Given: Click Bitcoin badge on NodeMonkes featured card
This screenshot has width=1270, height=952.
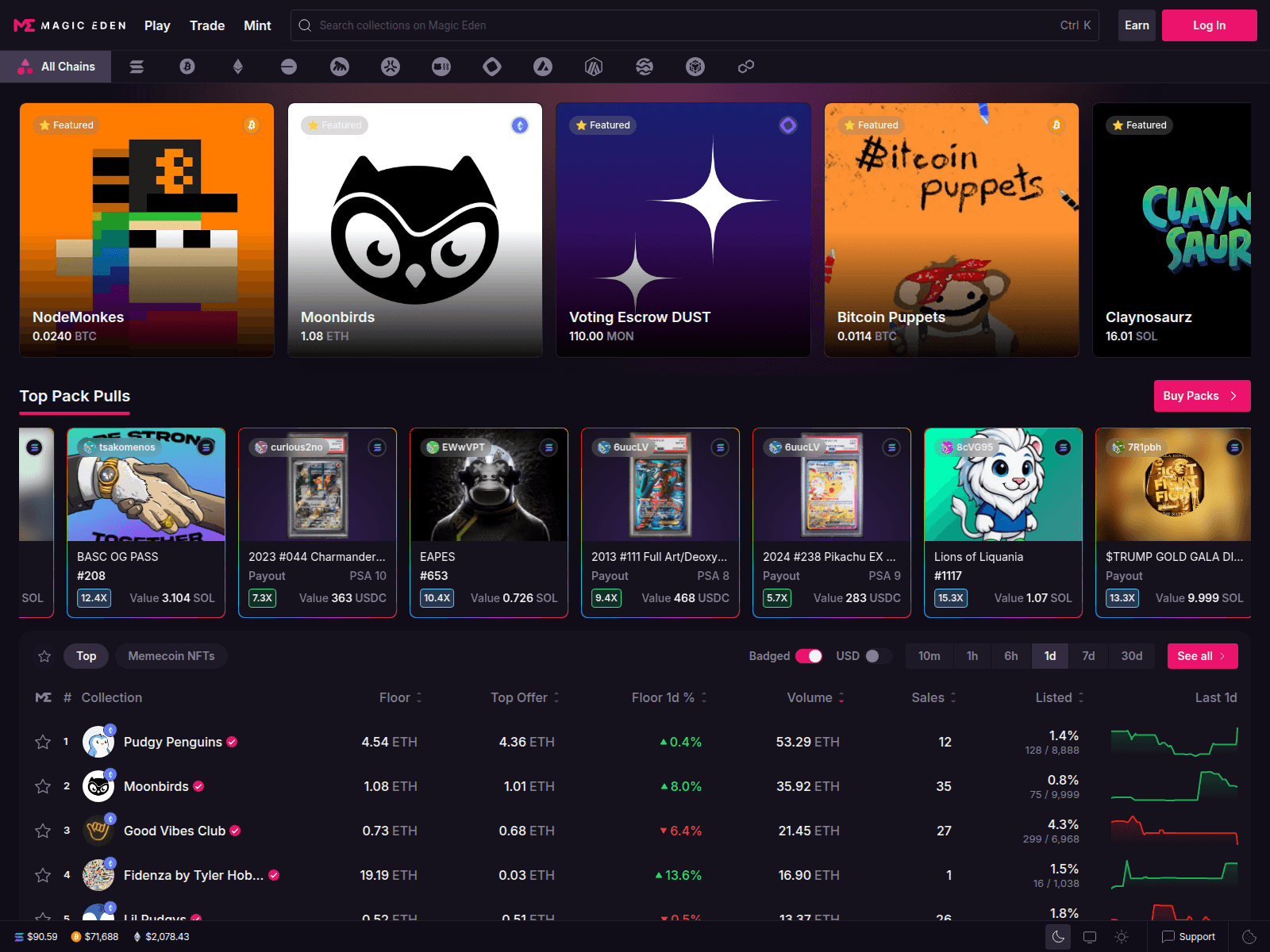Looking at the screenshot, I should pyautogui.click(x=252, y=125).
